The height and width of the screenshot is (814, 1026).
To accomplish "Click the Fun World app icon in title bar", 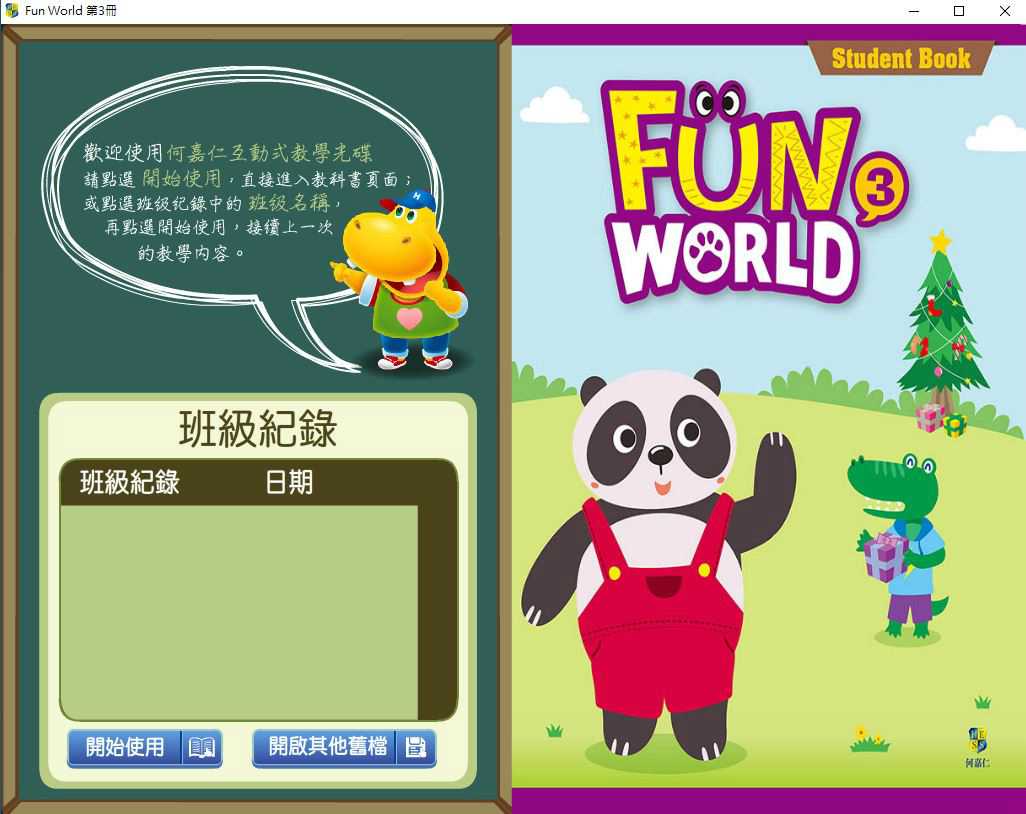I will pos(11,10).
